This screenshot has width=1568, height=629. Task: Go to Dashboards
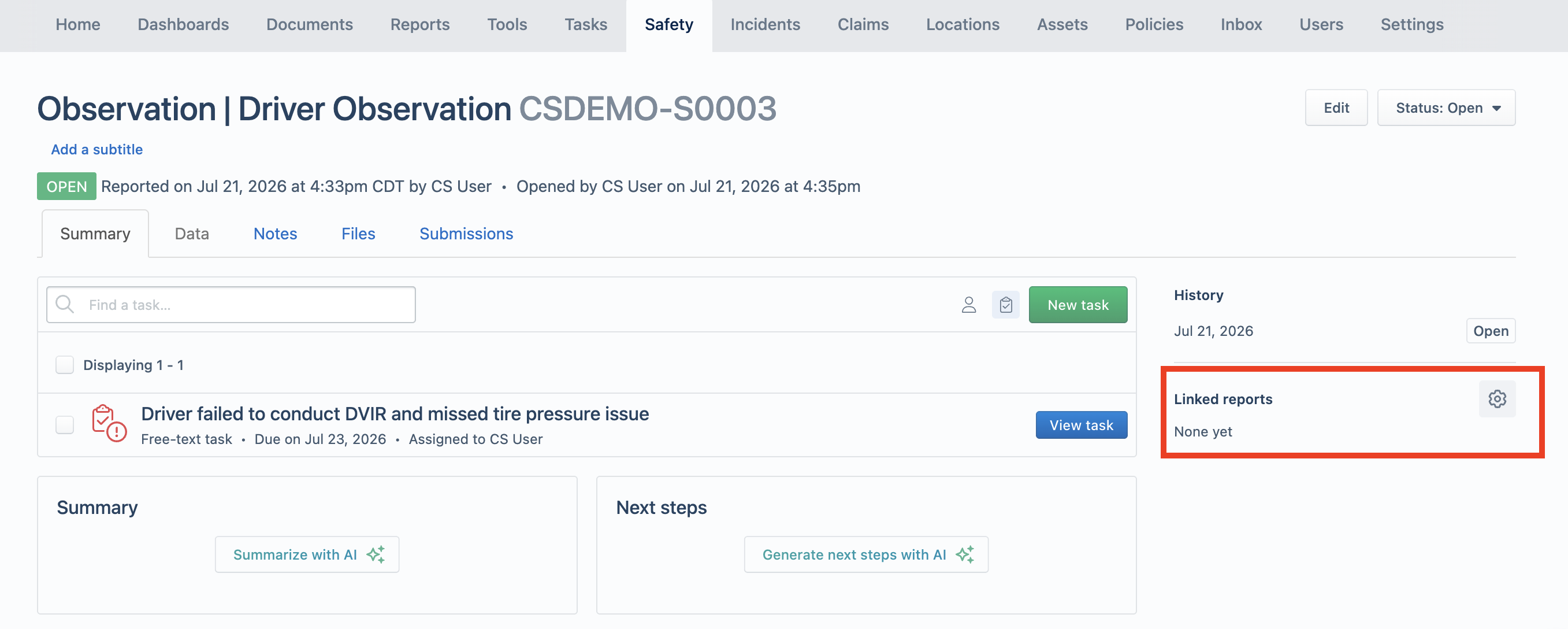pyautogui.click(x=183, y=24)
